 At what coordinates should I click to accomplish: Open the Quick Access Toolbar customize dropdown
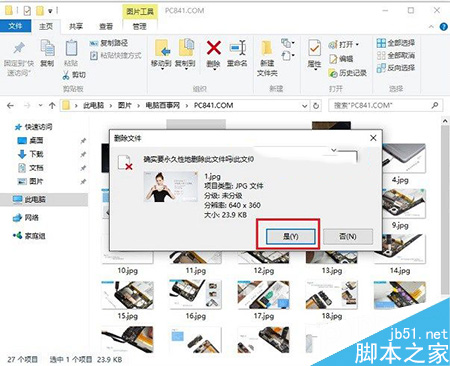(x=50, y=11)
